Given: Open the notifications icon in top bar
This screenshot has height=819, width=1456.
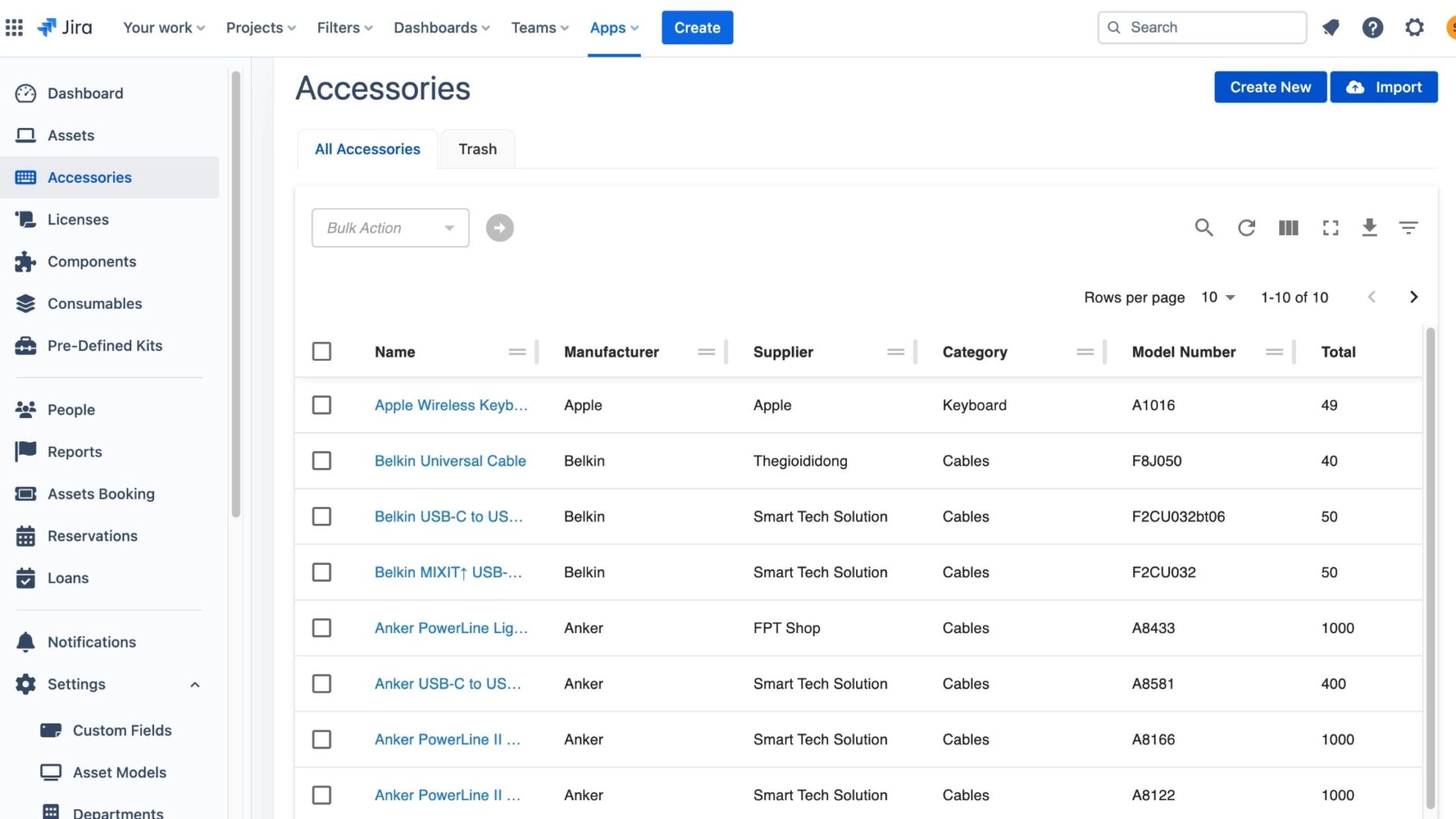Looking at the screenshot, I should (1330, 27).
